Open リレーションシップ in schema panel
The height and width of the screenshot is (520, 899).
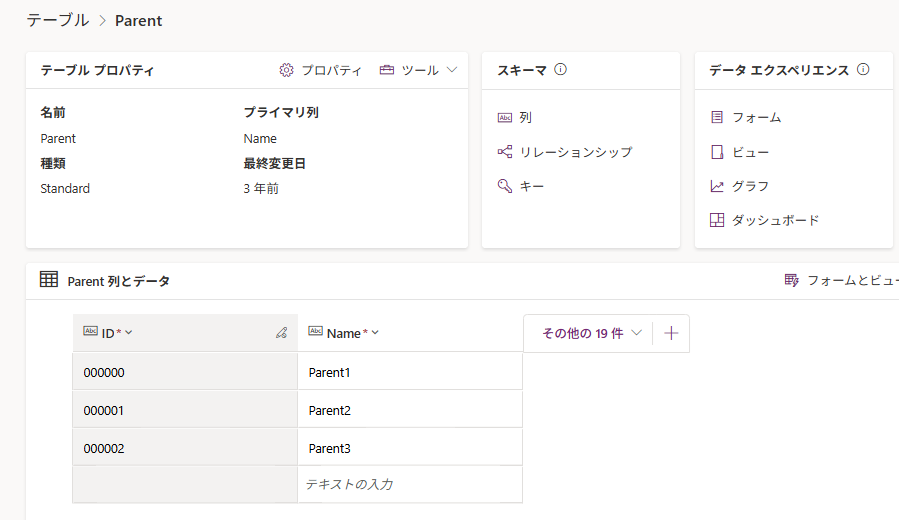pyautogui.click(x=574, y=152)
